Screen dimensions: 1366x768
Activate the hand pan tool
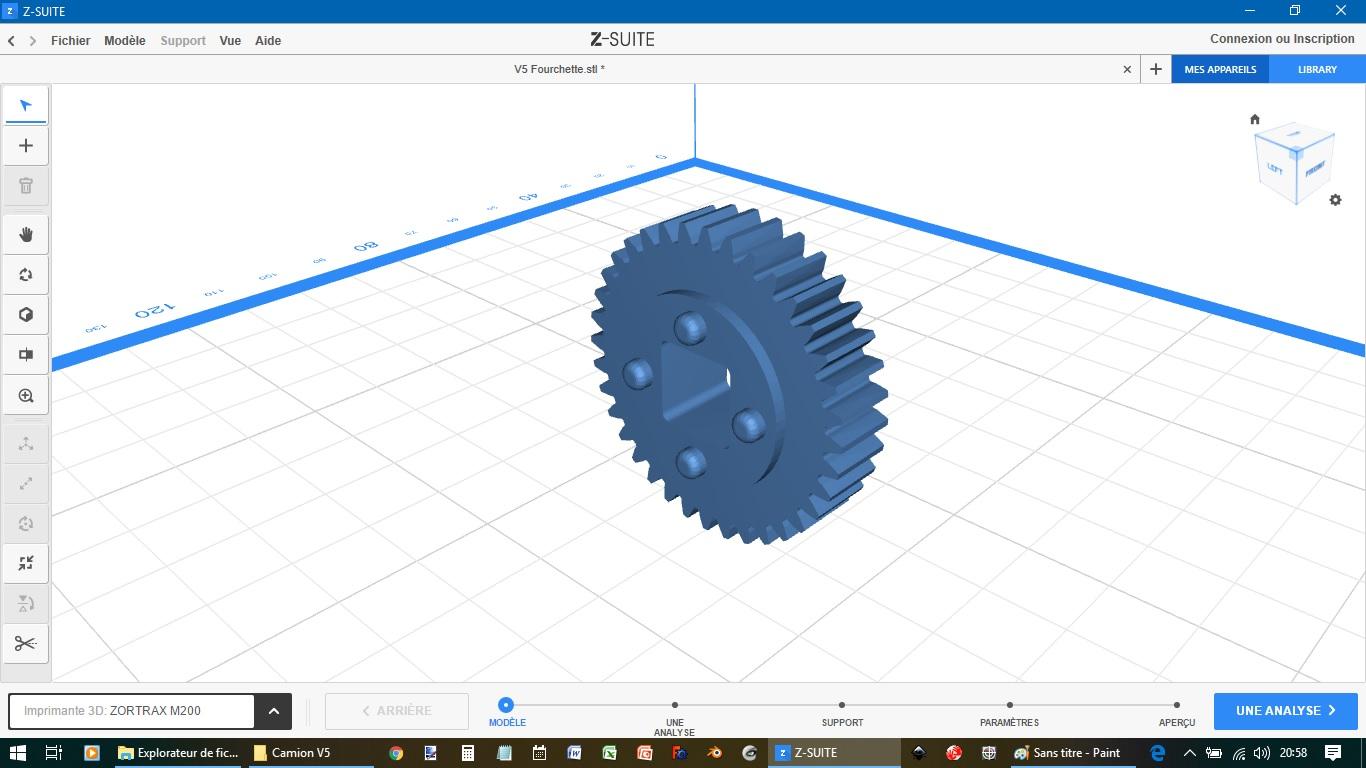click(26, 234)
